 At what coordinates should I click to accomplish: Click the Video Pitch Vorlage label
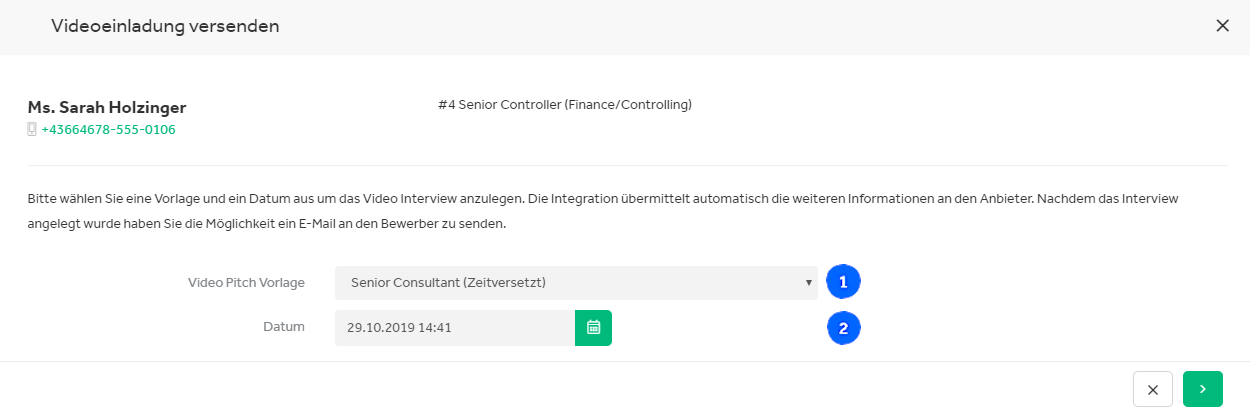[x=246, y=282]
